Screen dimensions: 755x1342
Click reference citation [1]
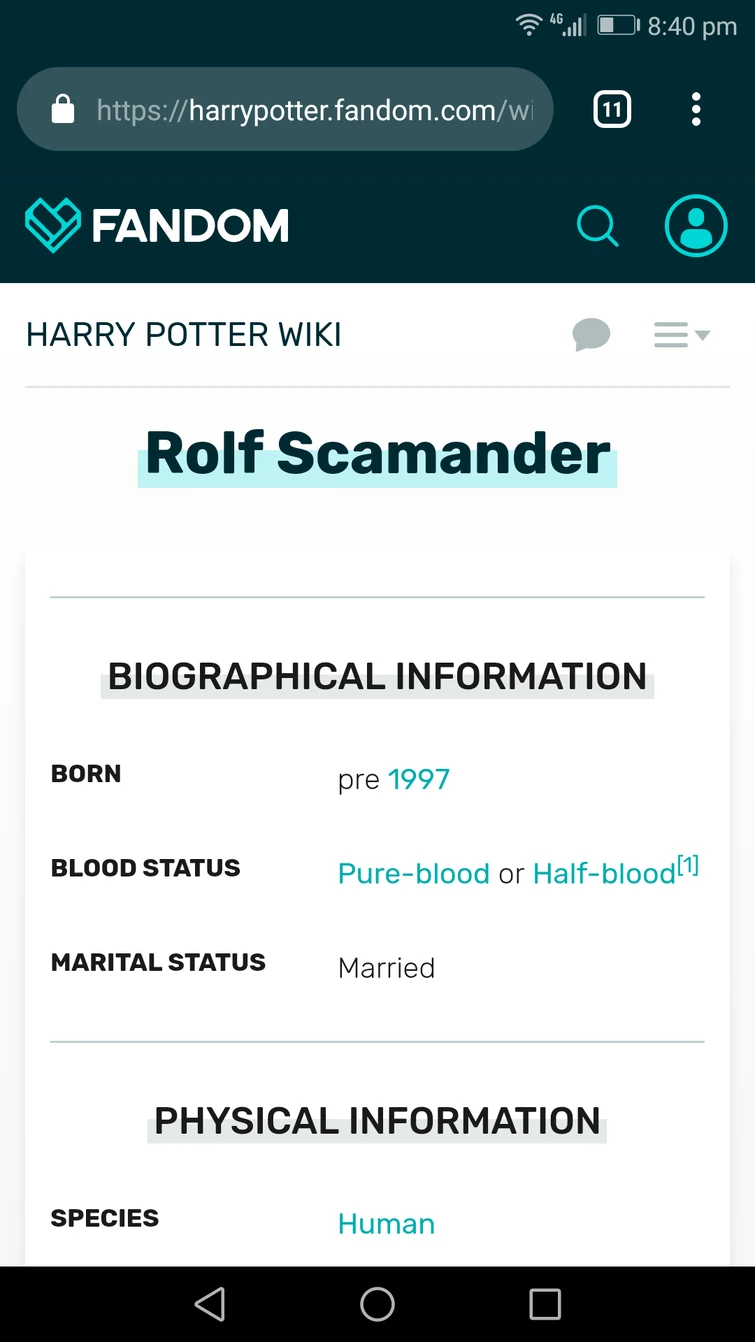click(x=687, y=863)
